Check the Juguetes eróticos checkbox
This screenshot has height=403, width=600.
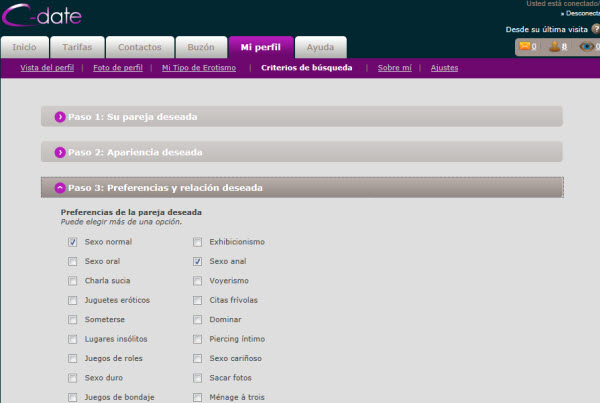[x=72, y=300]
